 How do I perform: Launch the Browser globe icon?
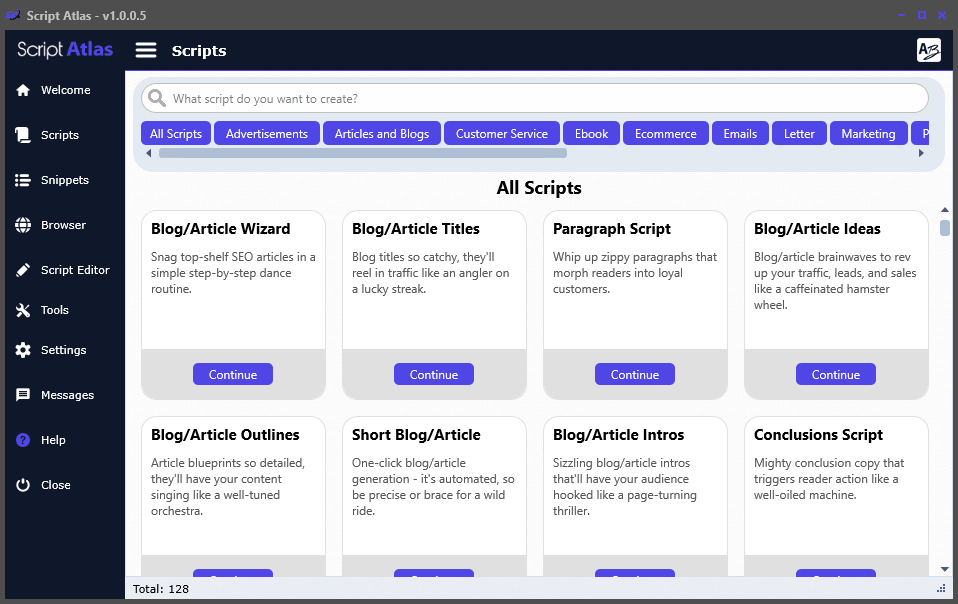23,224
